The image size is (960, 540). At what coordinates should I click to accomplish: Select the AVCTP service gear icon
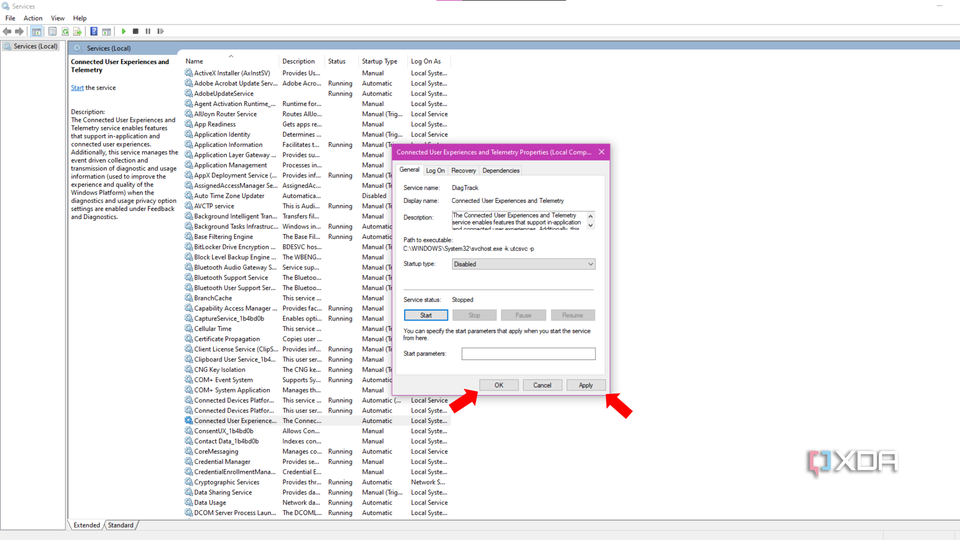pos(189,206)
